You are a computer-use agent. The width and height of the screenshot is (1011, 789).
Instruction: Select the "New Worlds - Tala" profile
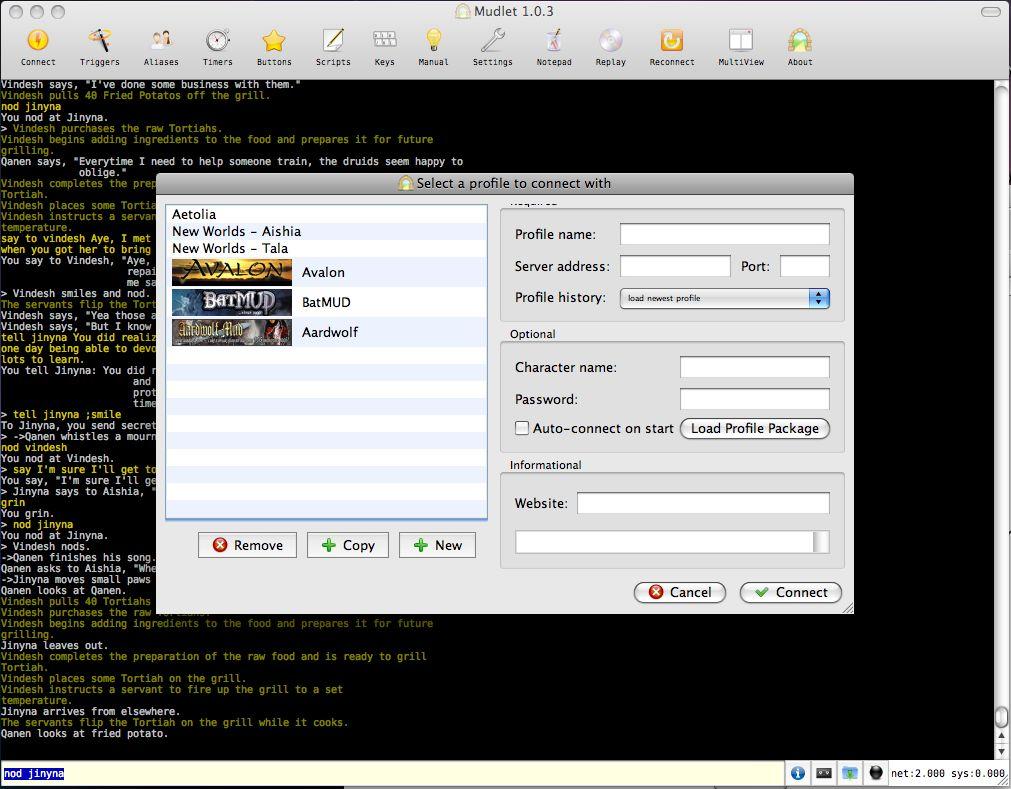326,248
